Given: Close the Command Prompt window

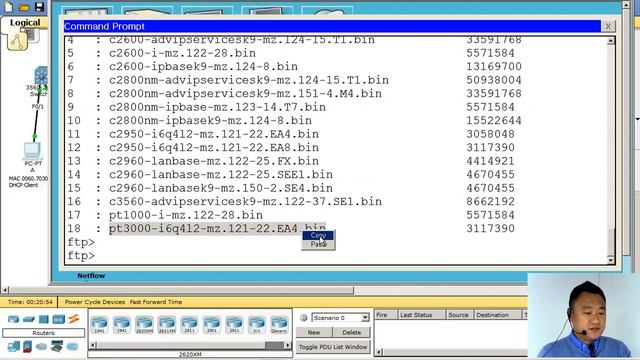Looking at the screenshot, I should click(608, 26).
